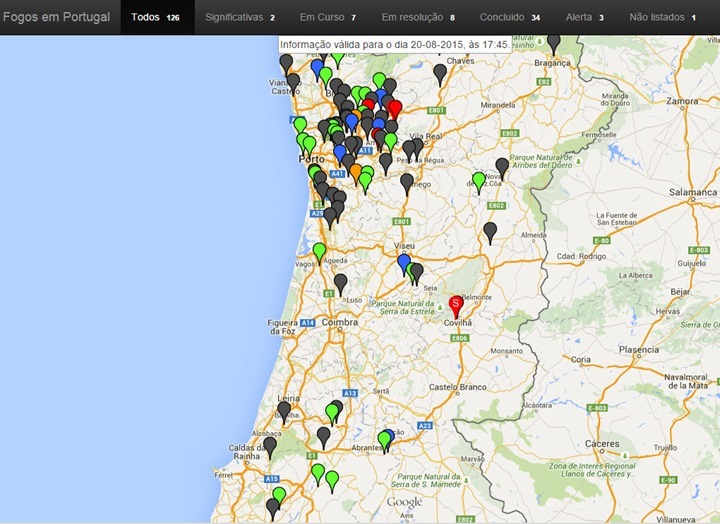The image size is (720, 524).
Task: Click the grey marker near Bragança
Action: (554, 46)
